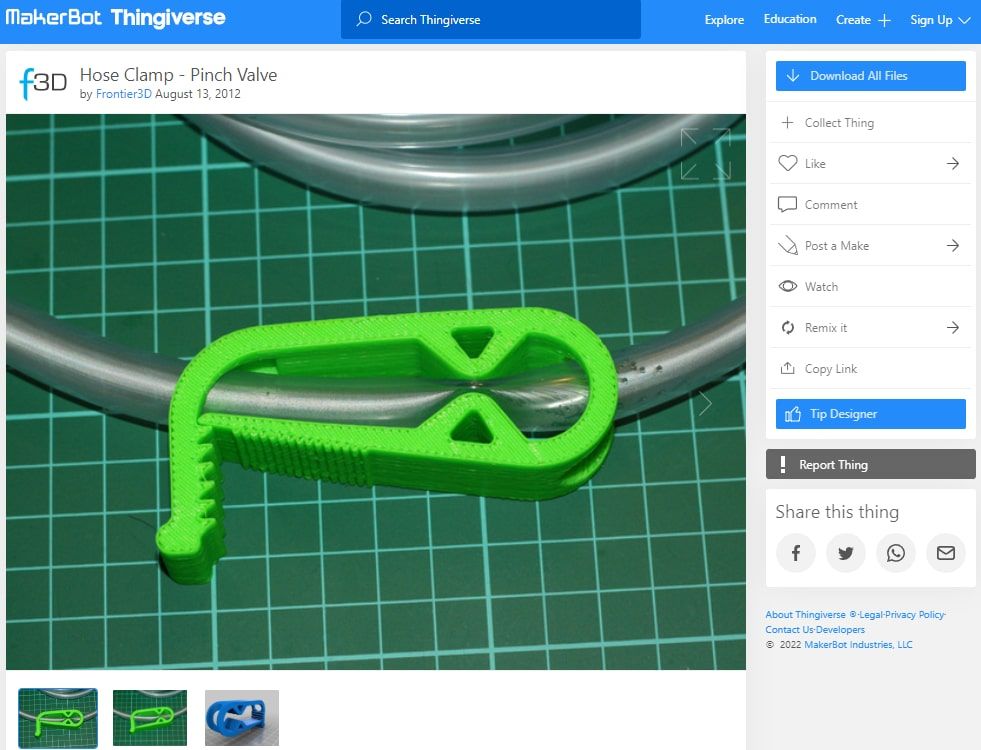981x750 pixels.
Task: Share the thing on Facebook
Action: (796, 553)
